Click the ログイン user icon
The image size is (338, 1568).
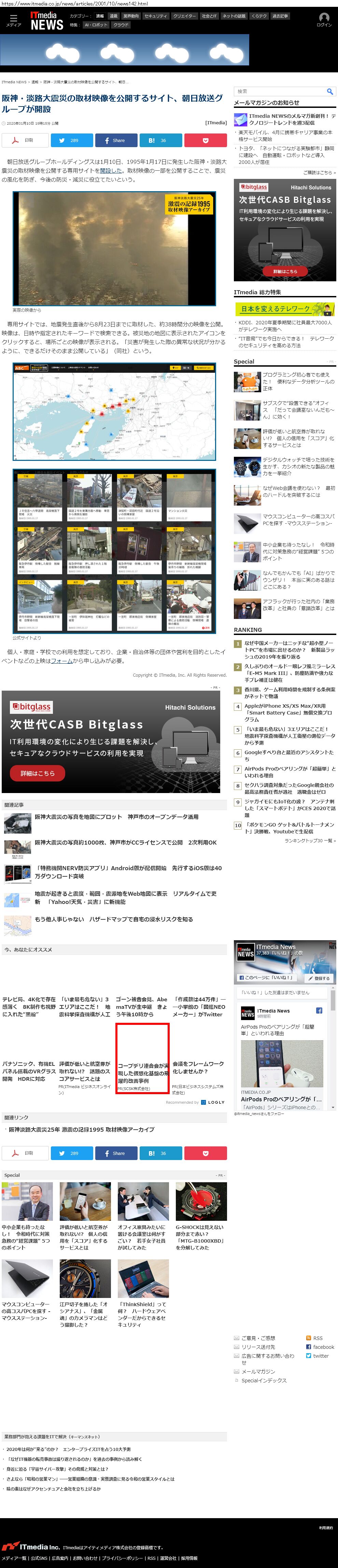coord(323,19)
